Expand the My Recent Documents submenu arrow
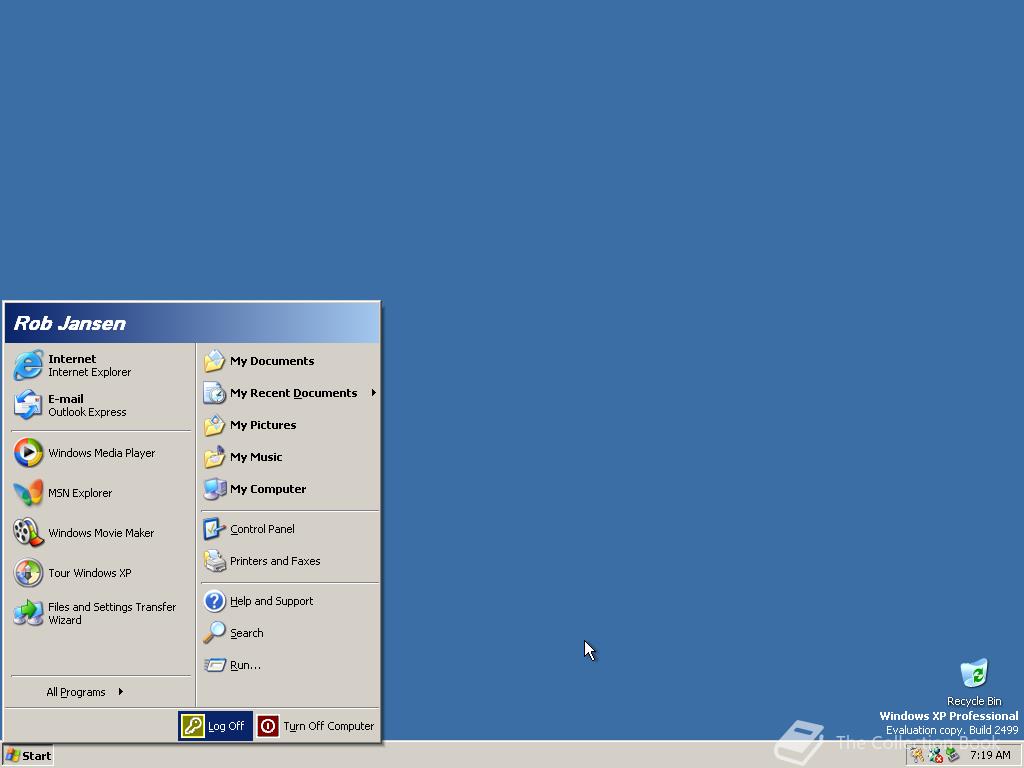The height and width of the screenshot is (768, 1024). [x=374, y=392]
